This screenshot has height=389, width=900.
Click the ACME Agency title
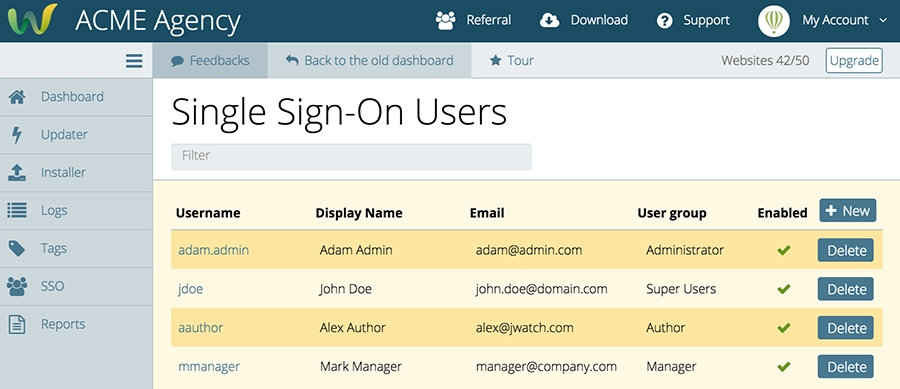tap(158, 21)
